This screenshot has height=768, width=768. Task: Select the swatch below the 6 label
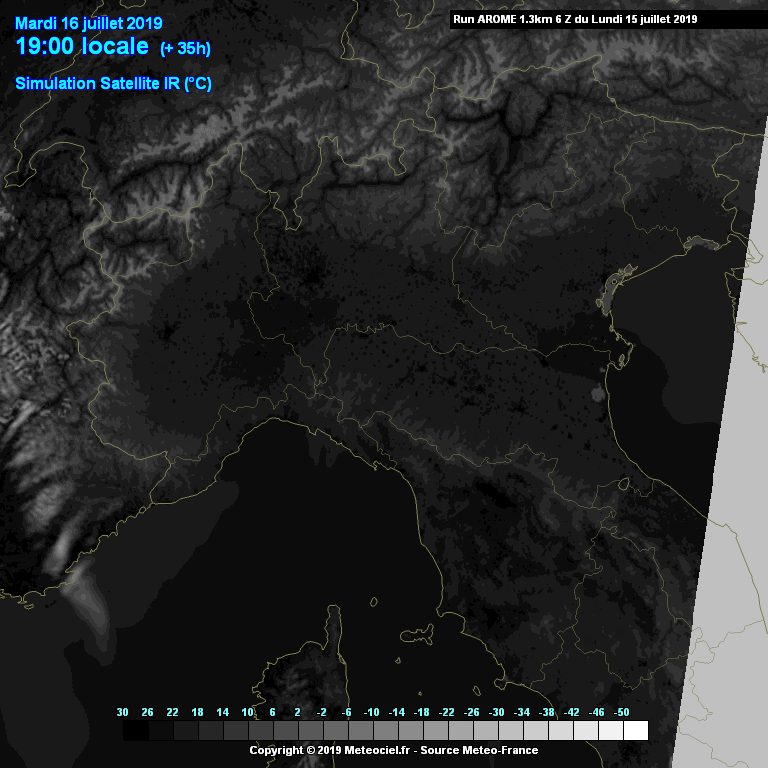coord(286,730)
